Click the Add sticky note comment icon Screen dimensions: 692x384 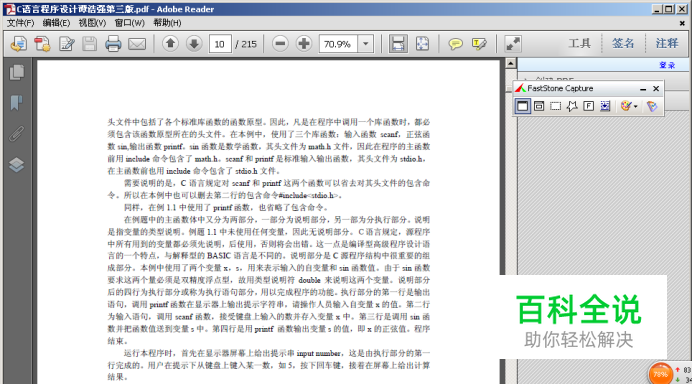click(455, 44)
